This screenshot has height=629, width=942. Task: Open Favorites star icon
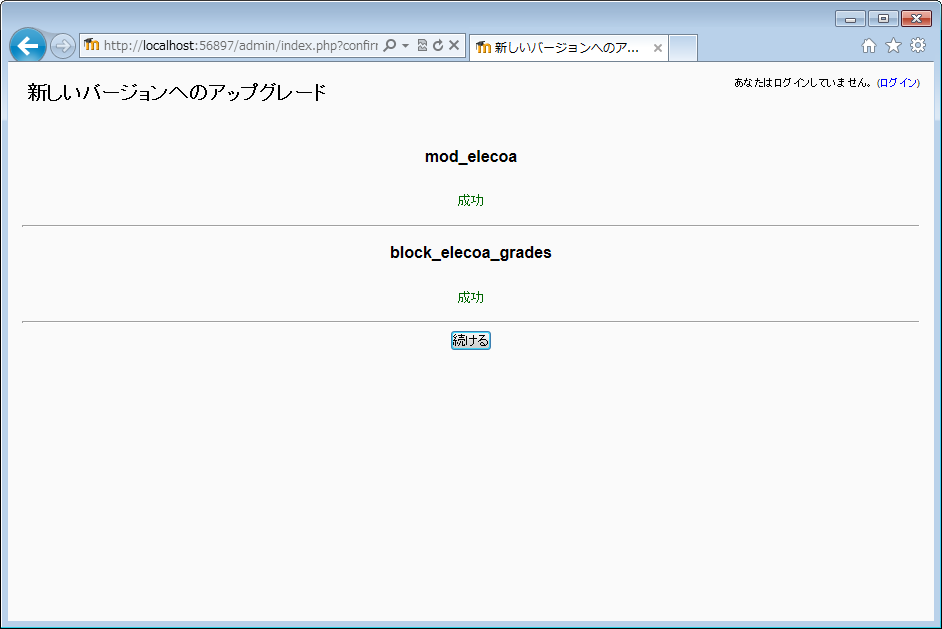(x=893, y=46)
